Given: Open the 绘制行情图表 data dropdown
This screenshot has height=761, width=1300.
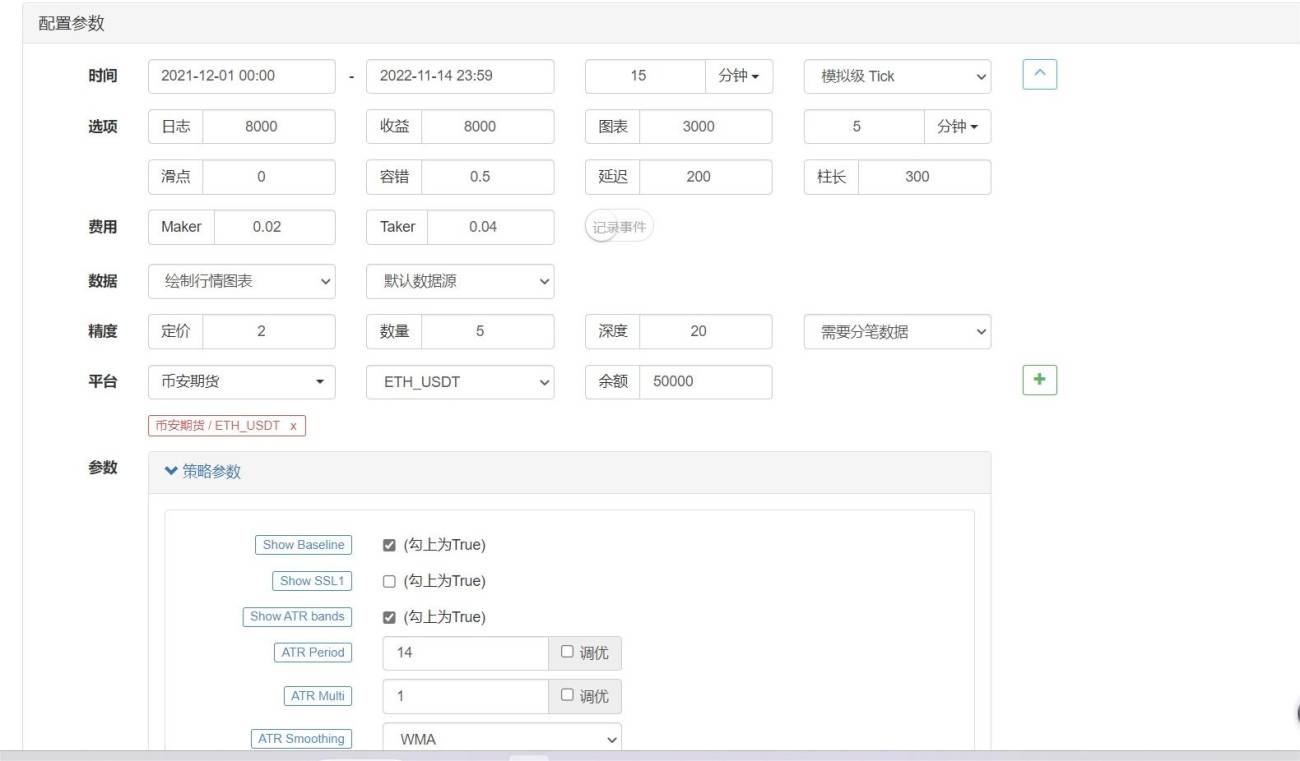Looking at the screenshot, I should 242,281.
